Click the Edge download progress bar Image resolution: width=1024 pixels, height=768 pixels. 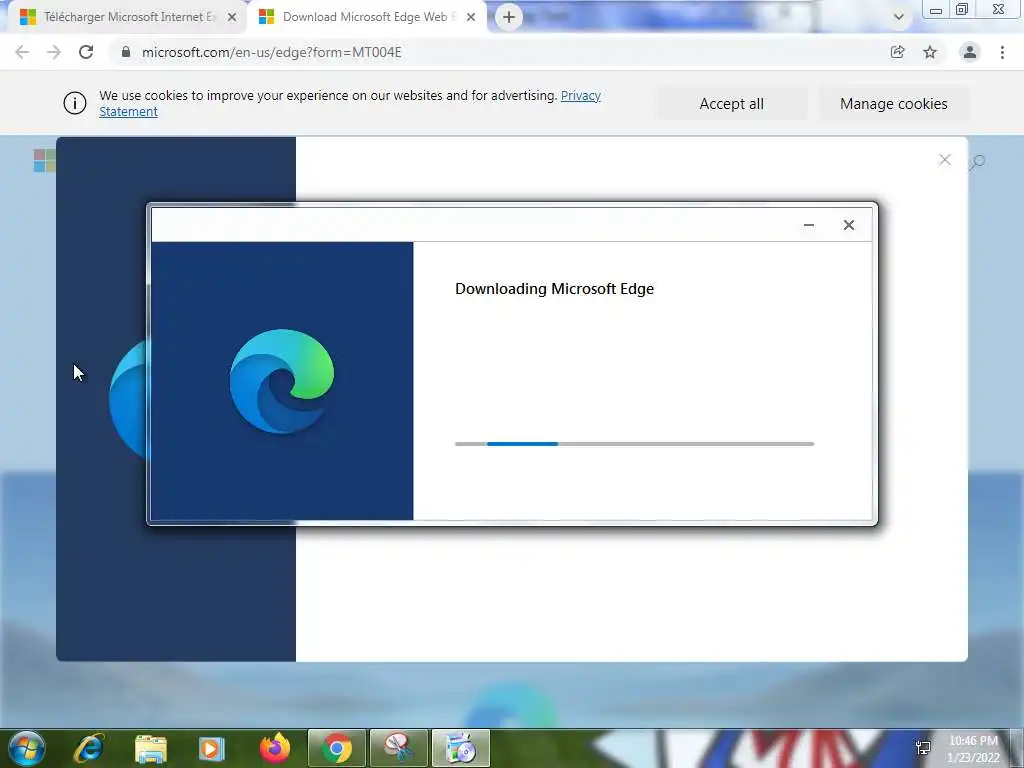pos(634,444)
